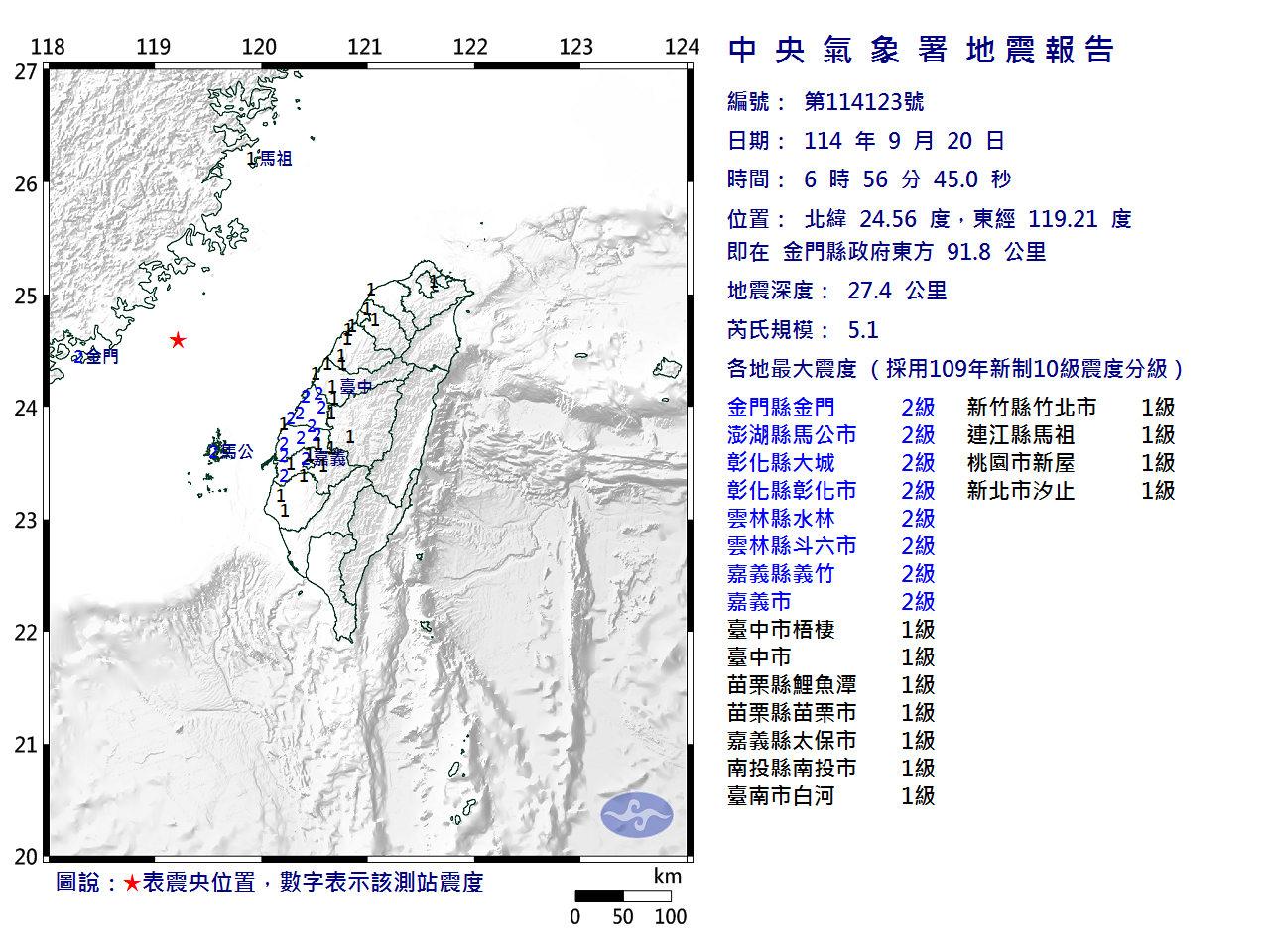The image size is (1270, 952).
Task: Click the 芮氏規模 magnitude value 5.1
Action: [x=863, y=330]
